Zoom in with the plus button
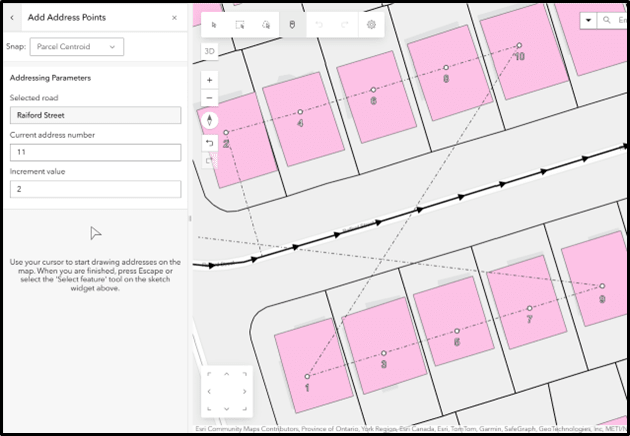 pos(209,80)
